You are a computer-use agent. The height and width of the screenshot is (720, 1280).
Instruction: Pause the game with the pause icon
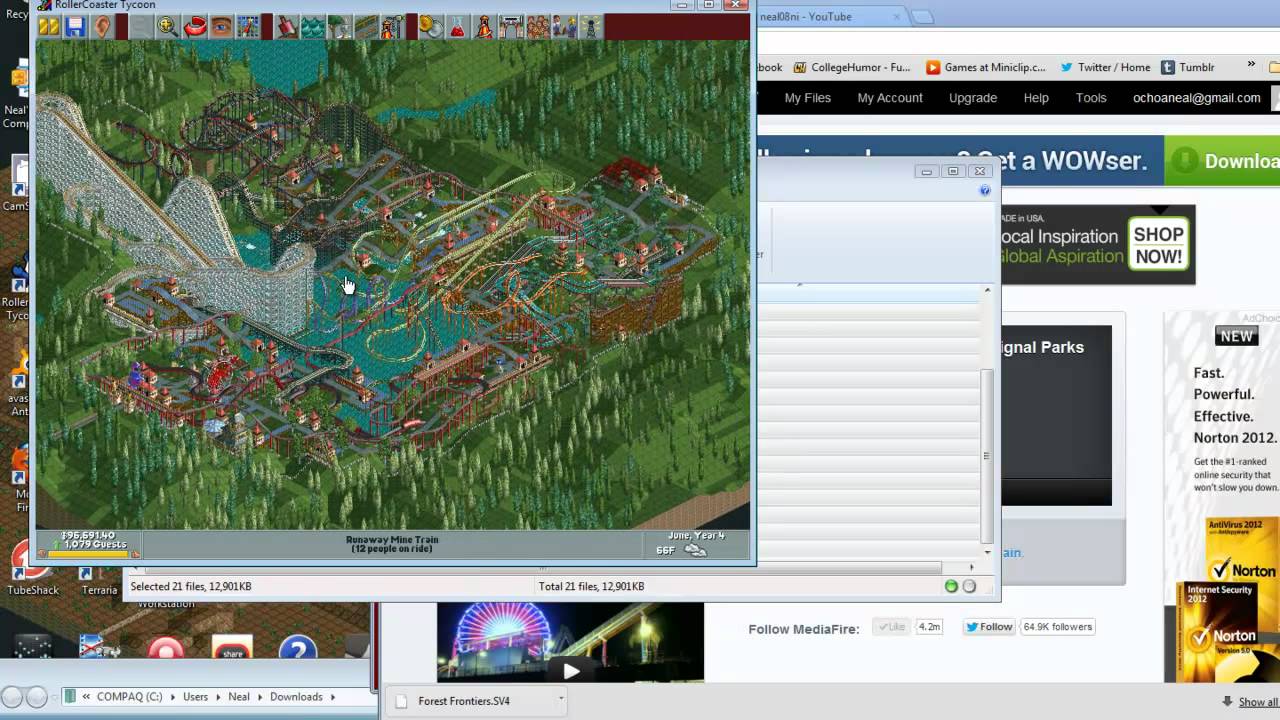pyautogui.click(x=48, y=27)
